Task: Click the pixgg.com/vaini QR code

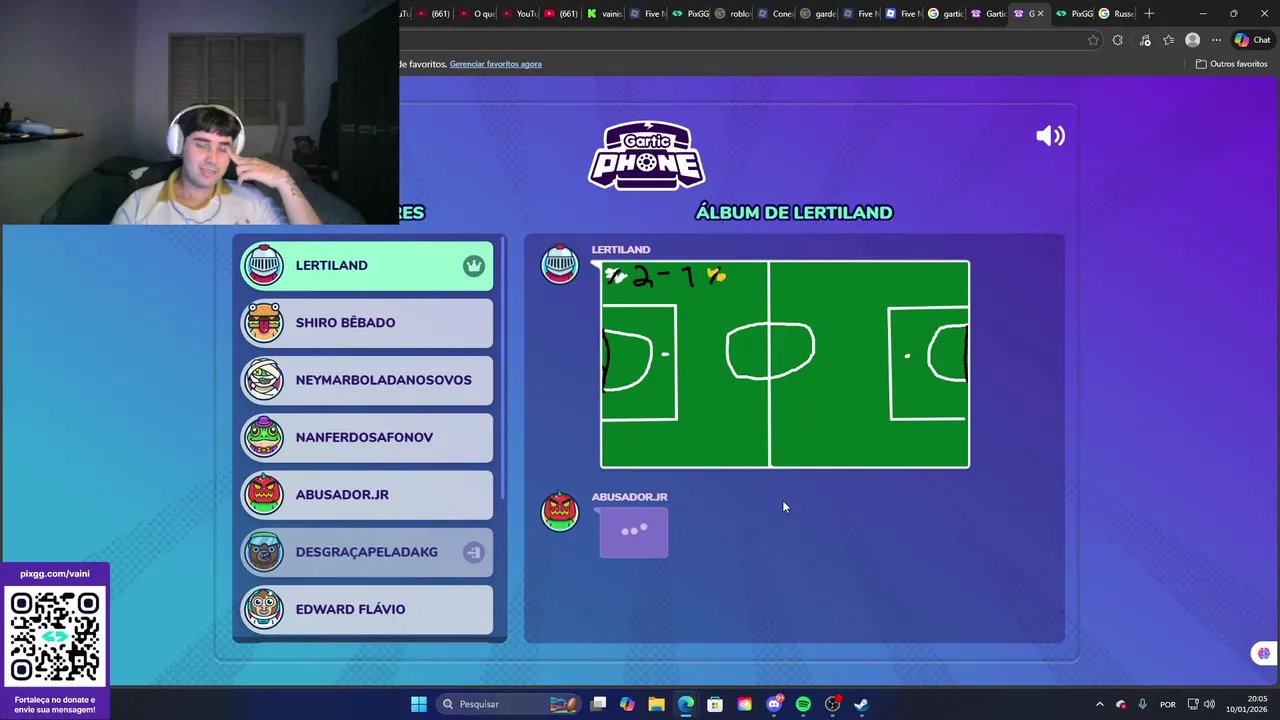Action: click(55, 638)
